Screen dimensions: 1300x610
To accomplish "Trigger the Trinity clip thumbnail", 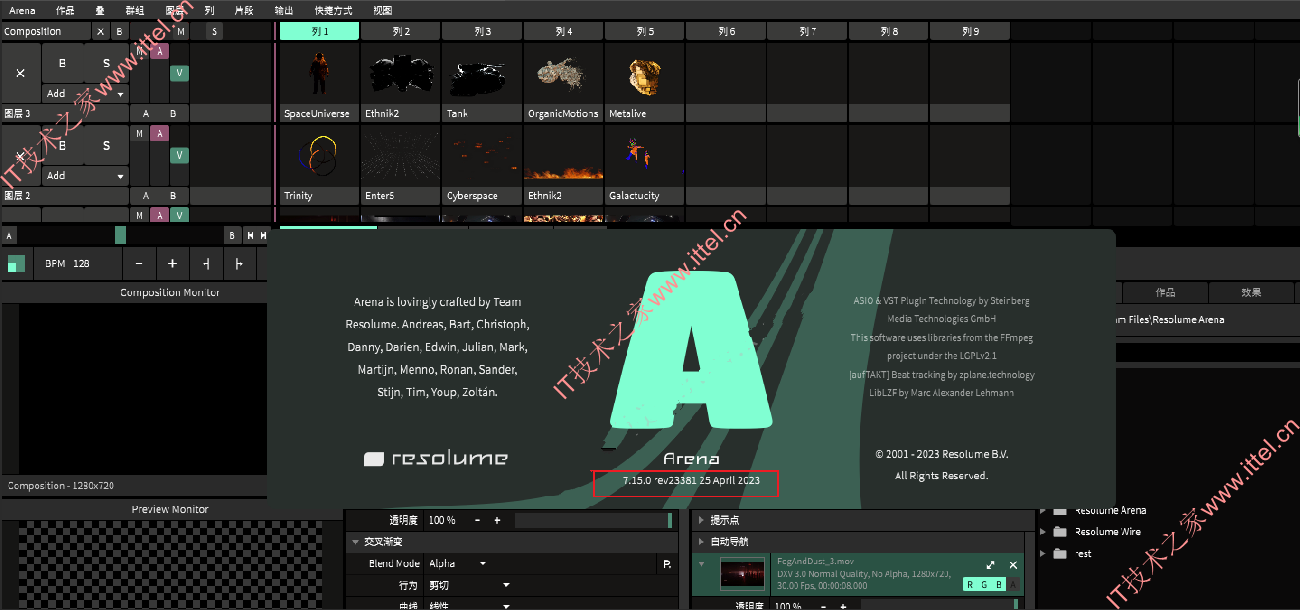I will (x=319, y=157).
